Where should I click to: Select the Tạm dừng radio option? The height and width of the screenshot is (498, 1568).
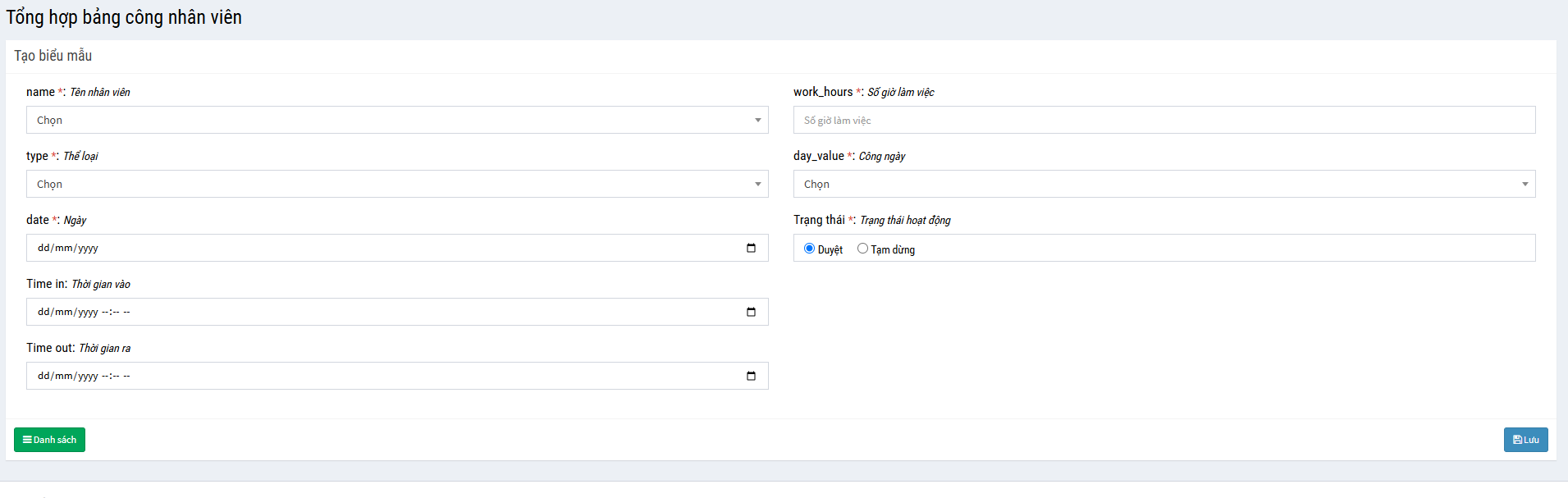(x=862, y=249)
